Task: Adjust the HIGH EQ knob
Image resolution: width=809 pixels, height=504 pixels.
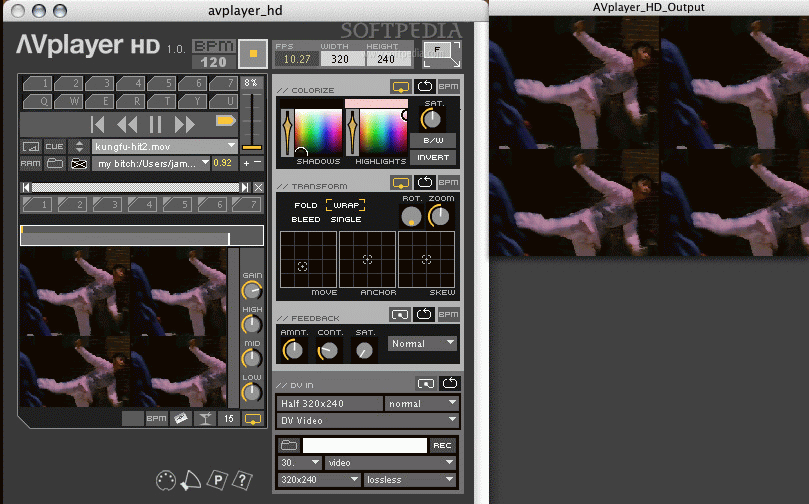Action: 252,324
